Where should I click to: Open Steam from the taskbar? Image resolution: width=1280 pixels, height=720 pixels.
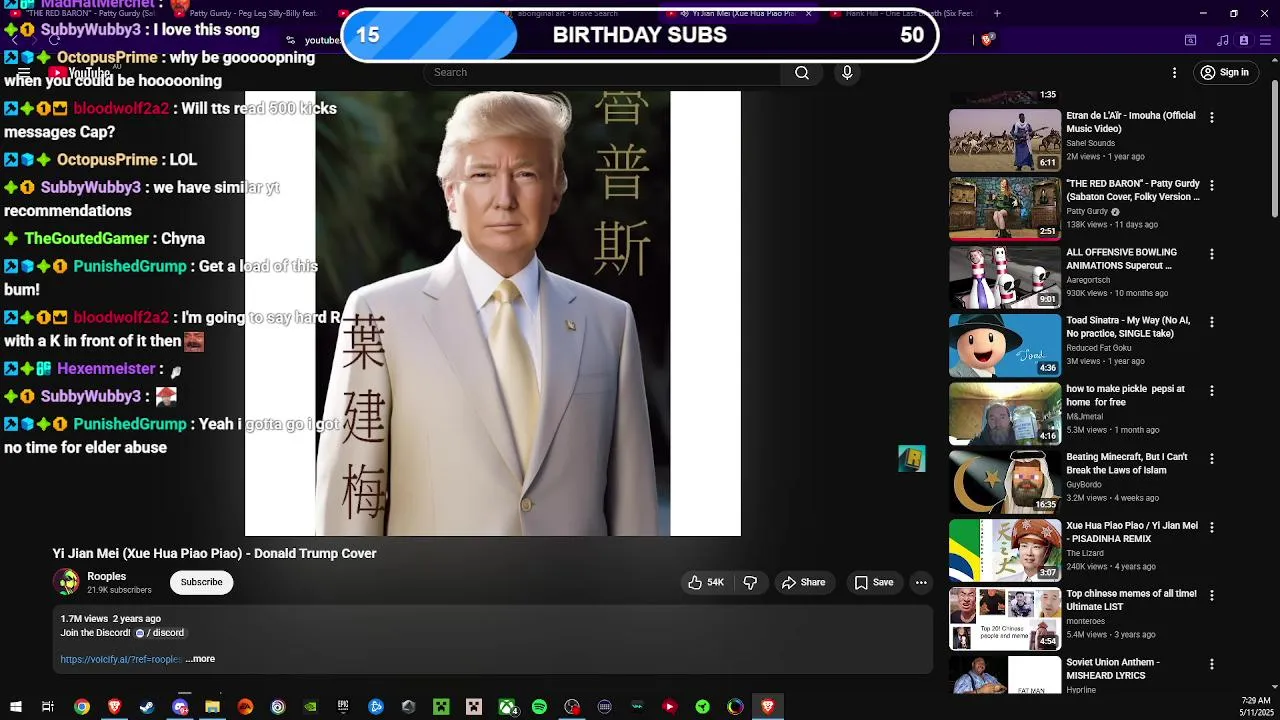(146, 707)
